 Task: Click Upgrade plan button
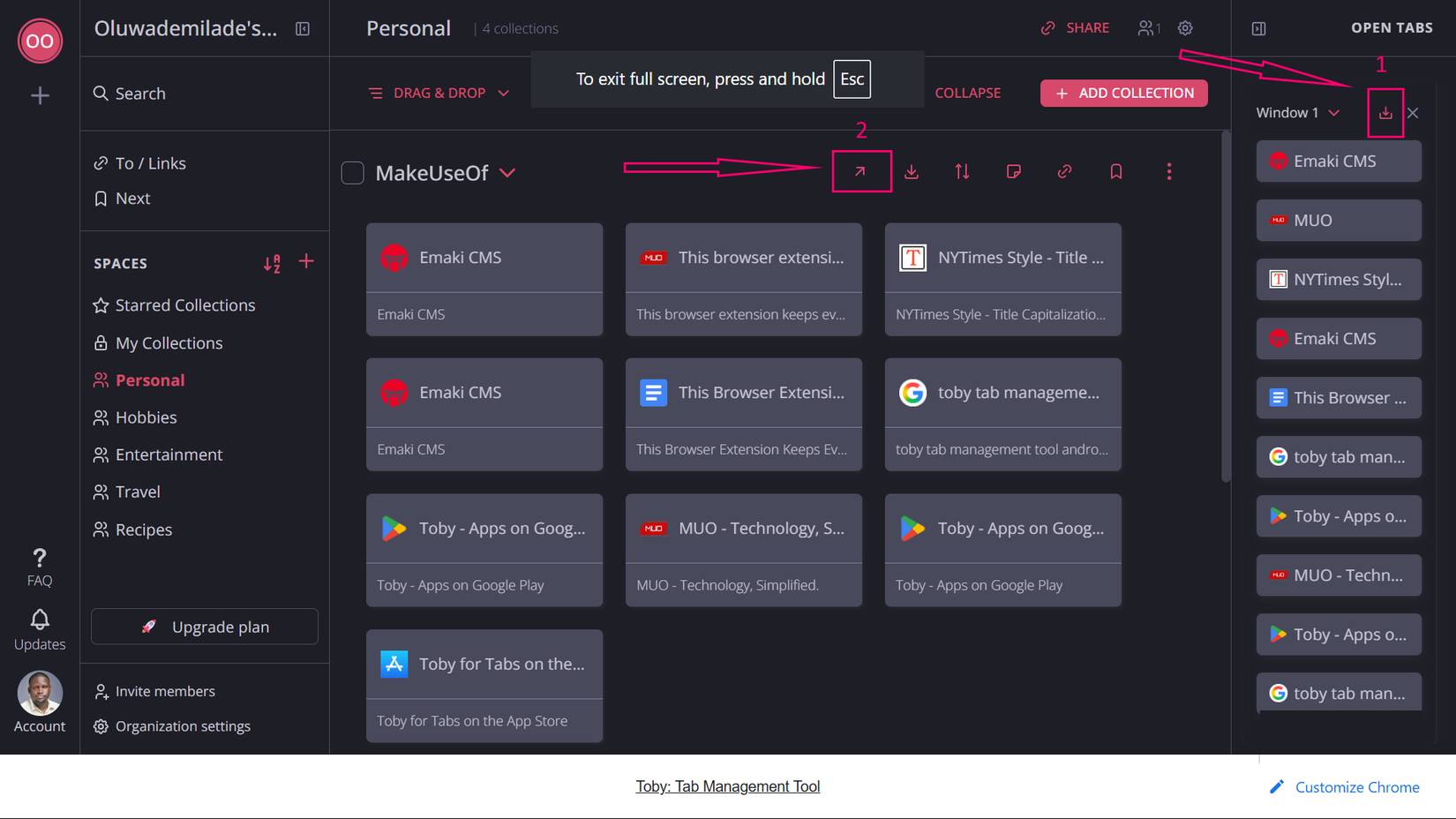pyautogui.click(x=205, y=627)
